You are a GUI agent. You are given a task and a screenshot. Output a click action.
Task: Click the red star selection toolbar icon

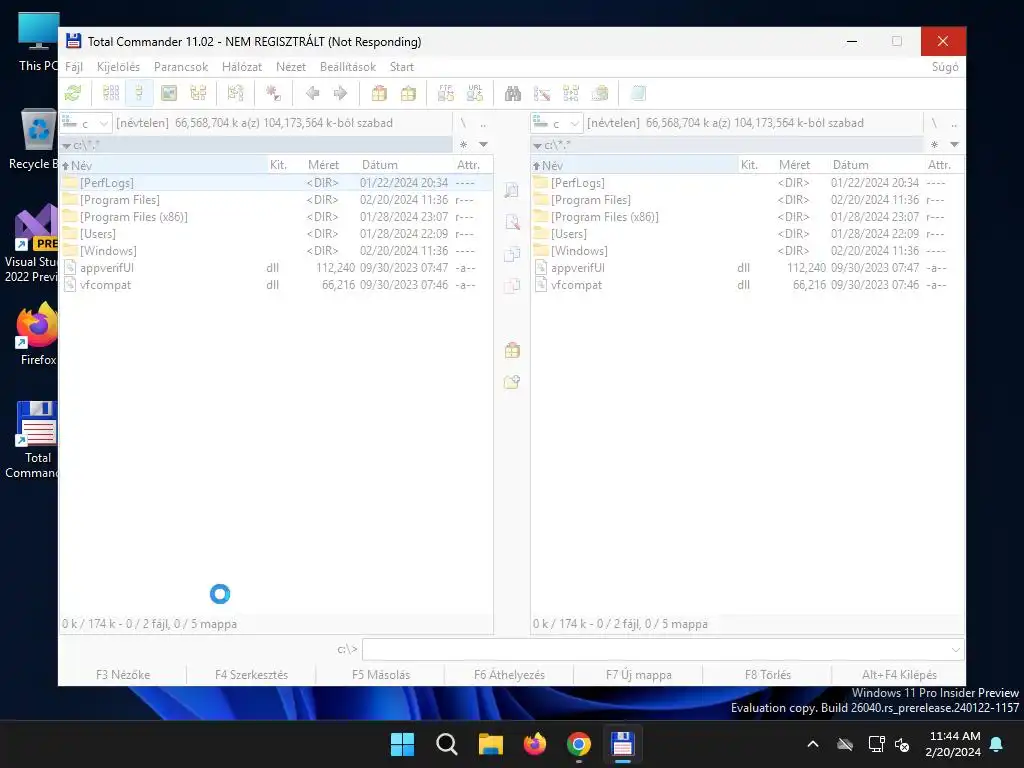[273, 93]
